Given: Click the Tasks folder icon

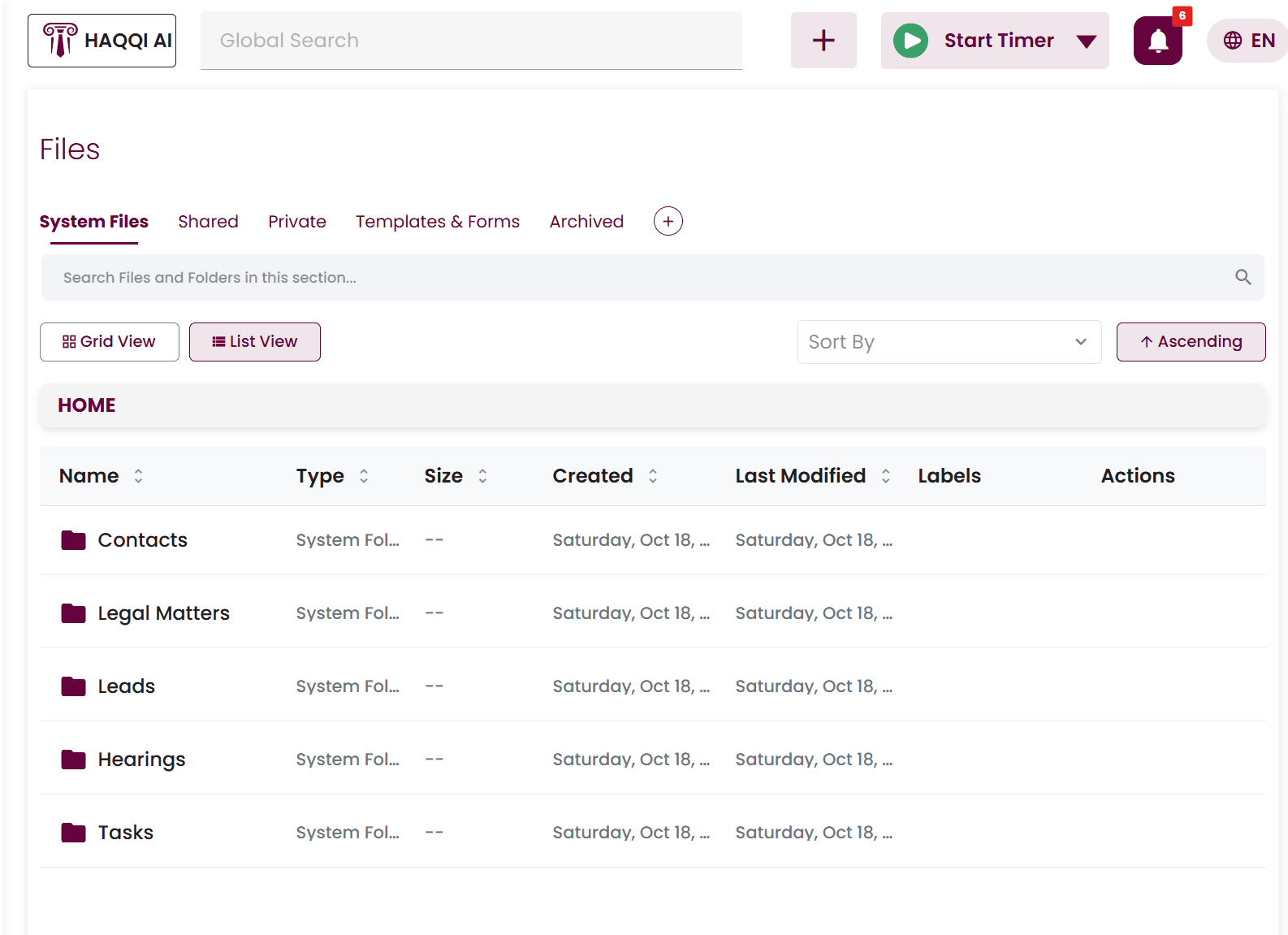Looking at the screenshot, I should pos(74,833).
